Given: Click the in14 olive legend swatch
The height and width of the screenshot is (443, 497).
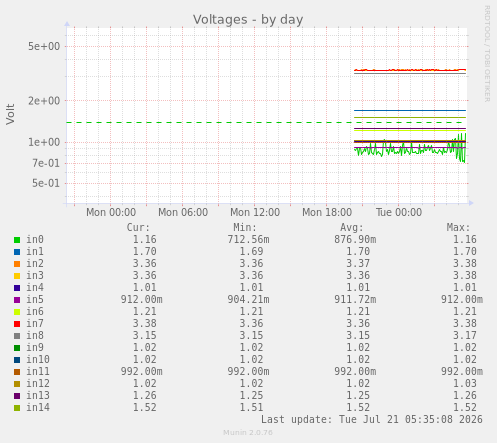Looking at the screenshot, I should (17, 408).
